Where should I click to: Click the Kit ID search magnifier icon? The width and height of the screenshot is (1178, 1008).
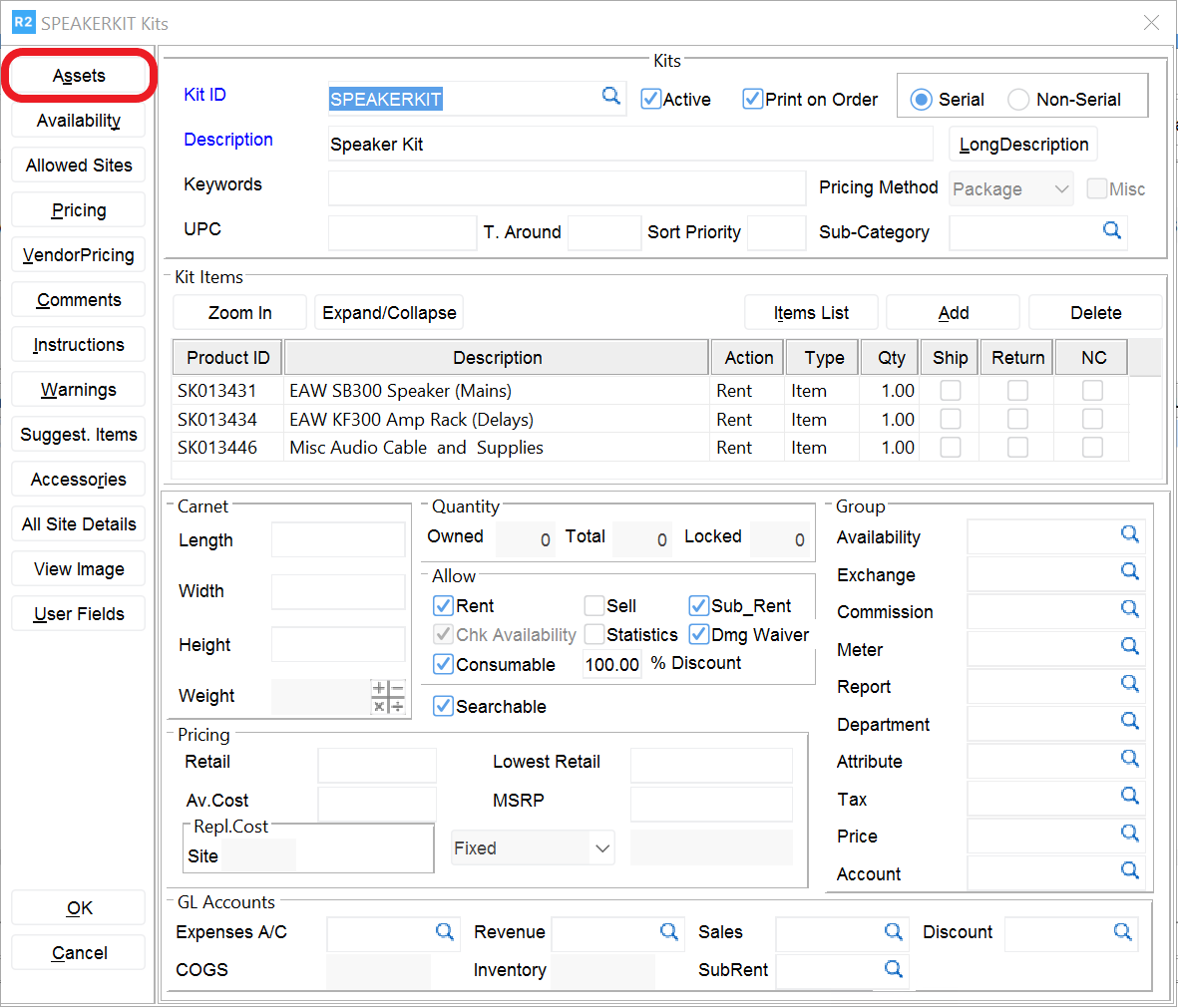tap(610, 96)
